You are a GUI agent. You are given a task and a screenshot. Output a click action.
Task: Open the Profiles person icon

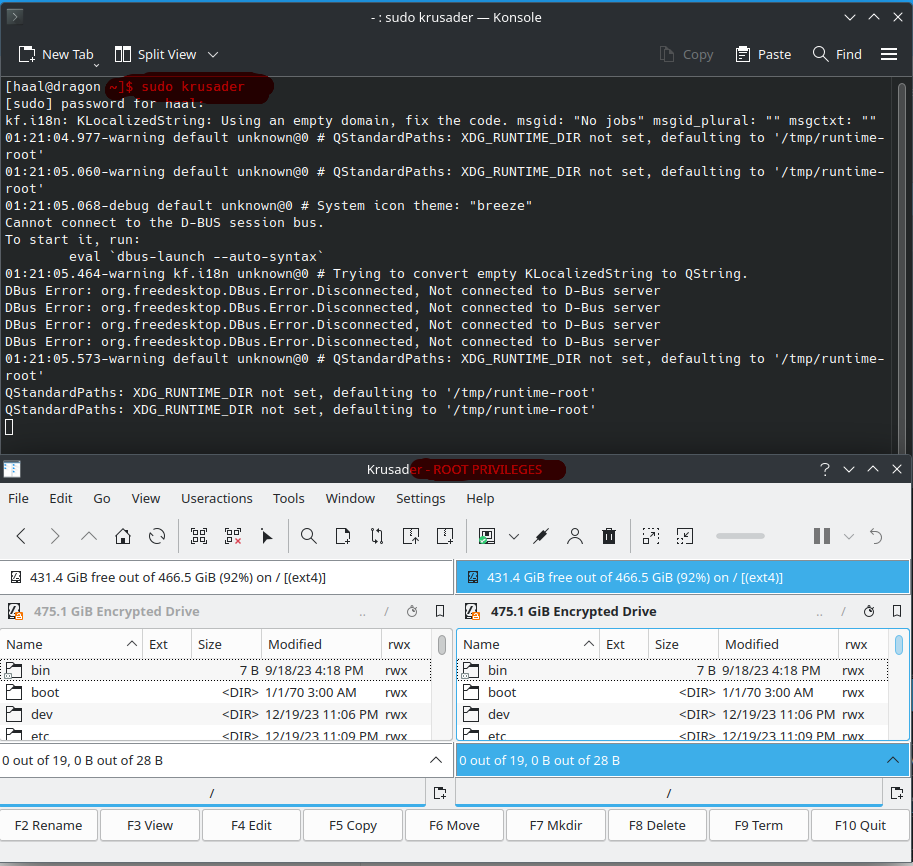tap(575, 536)
